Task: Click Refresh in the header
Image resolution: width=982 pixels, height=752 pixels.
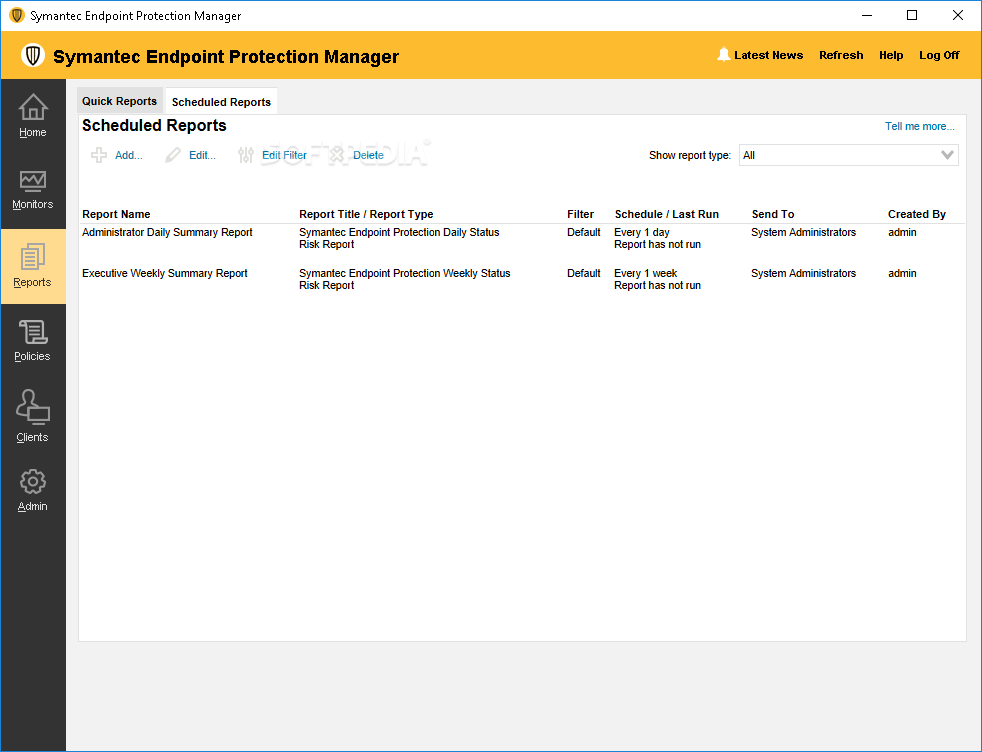Action: (x=841, y=55)
